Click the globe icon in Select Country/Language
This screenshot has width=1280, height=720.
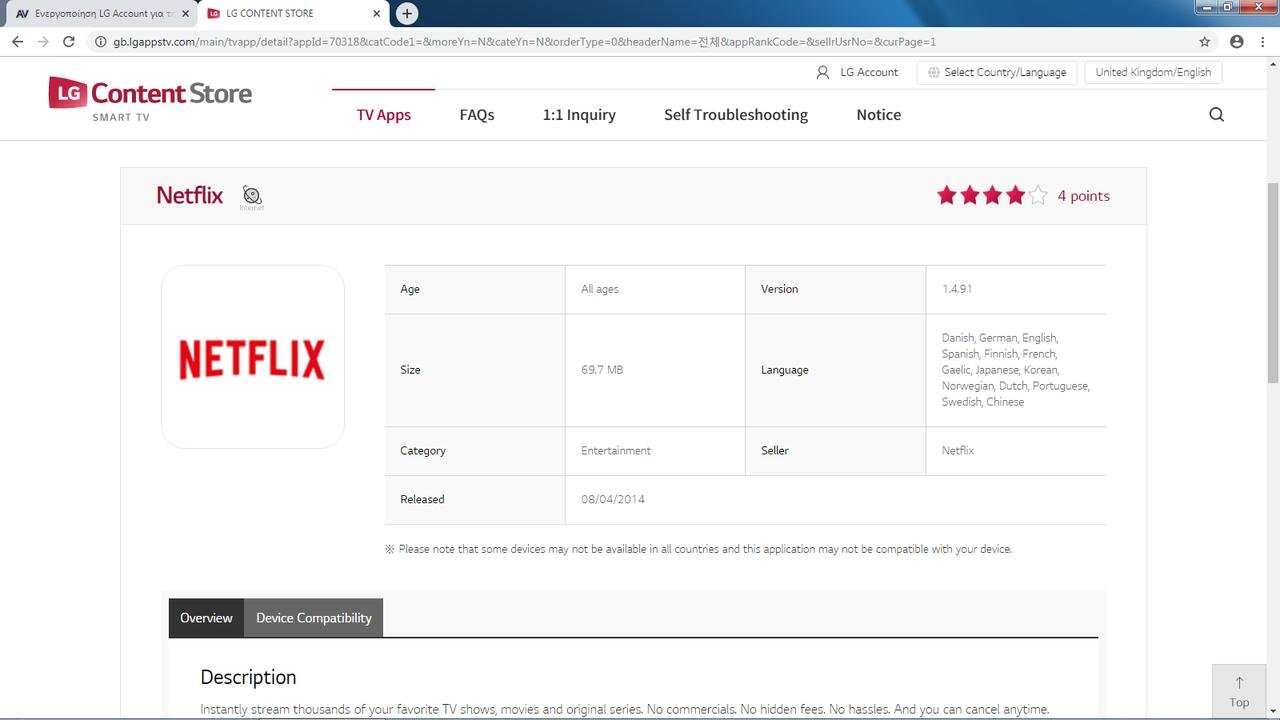[933, 72]
